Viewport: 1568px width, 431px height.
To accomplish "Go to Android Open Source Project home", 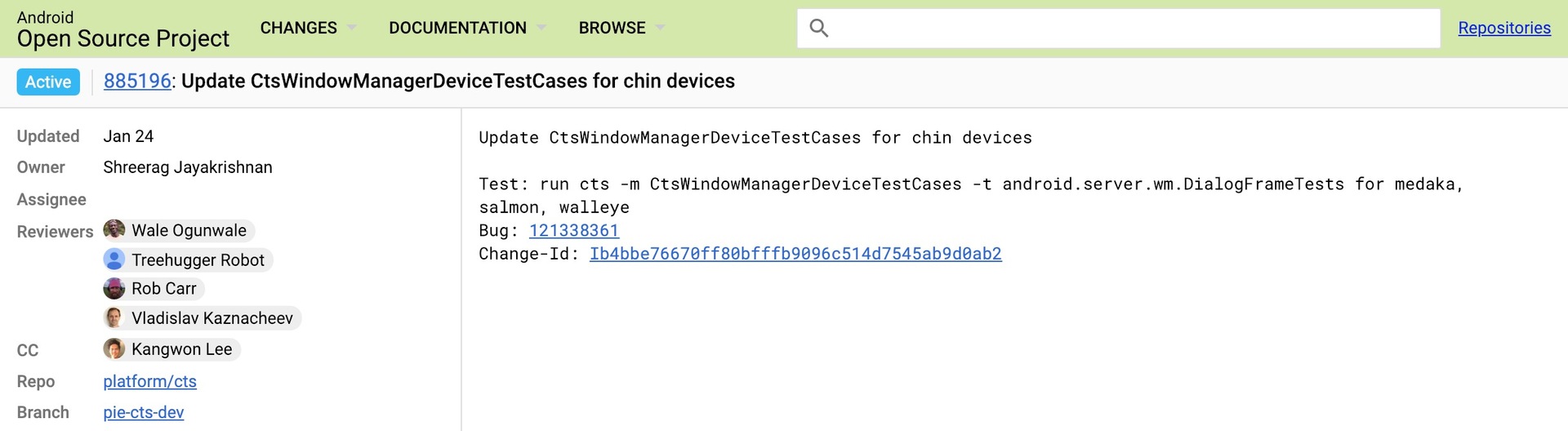I will [x=122, y=29].
